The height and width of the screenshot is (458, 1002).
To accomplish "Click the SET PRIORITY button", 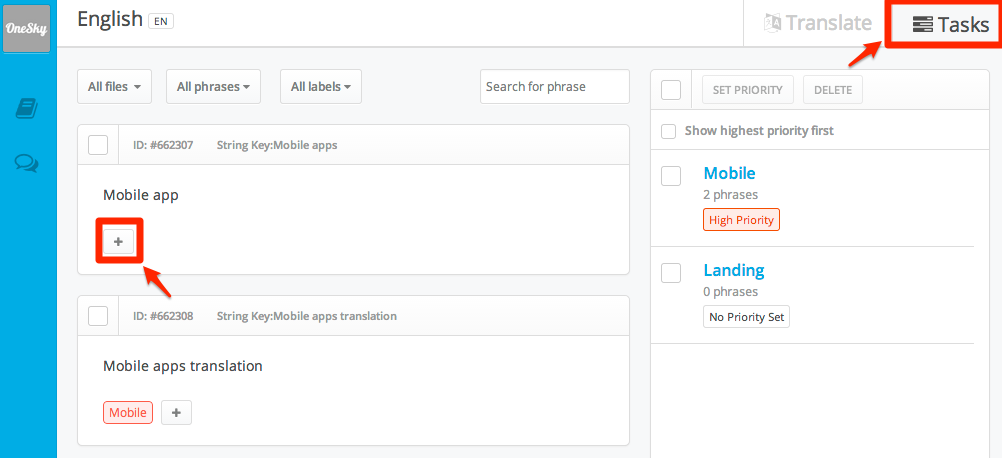I will [748, 90].
